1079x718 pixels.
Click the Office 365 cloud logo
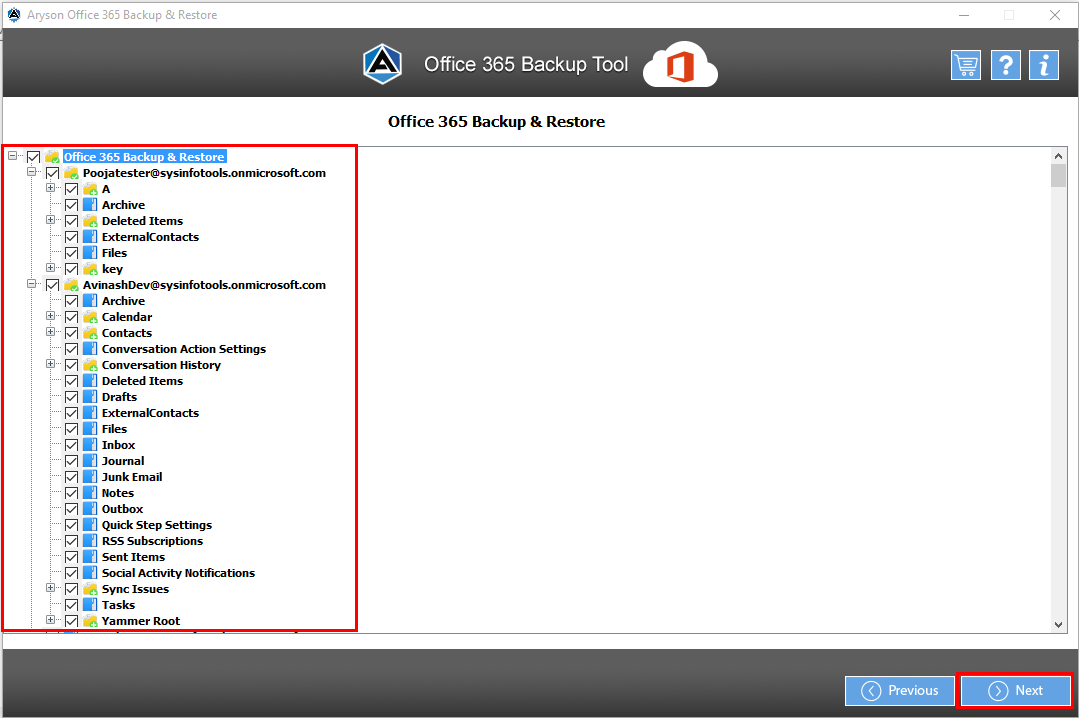tap(680, 65)
